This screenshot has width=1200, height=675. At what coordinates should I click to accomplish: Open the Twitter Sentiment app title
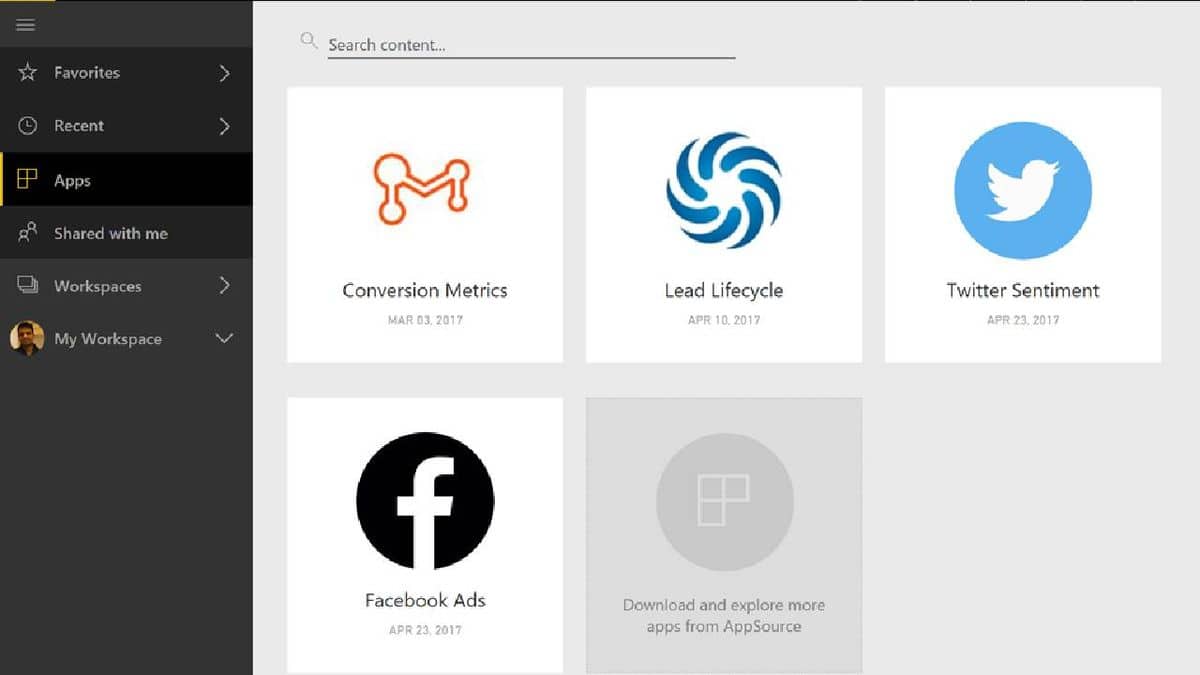(x=1023, y=290)
